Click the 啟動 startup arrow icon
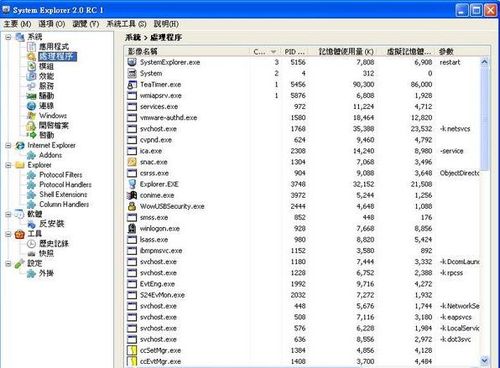The image size is (500, 368). 31,135
